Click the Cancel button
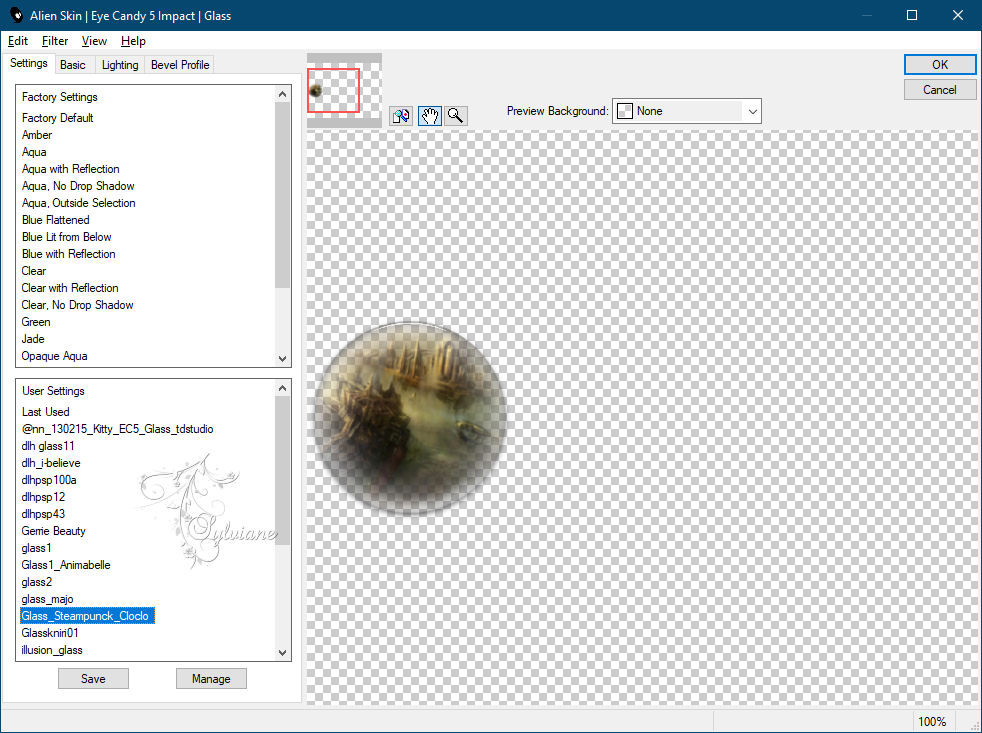 [939, 90]
